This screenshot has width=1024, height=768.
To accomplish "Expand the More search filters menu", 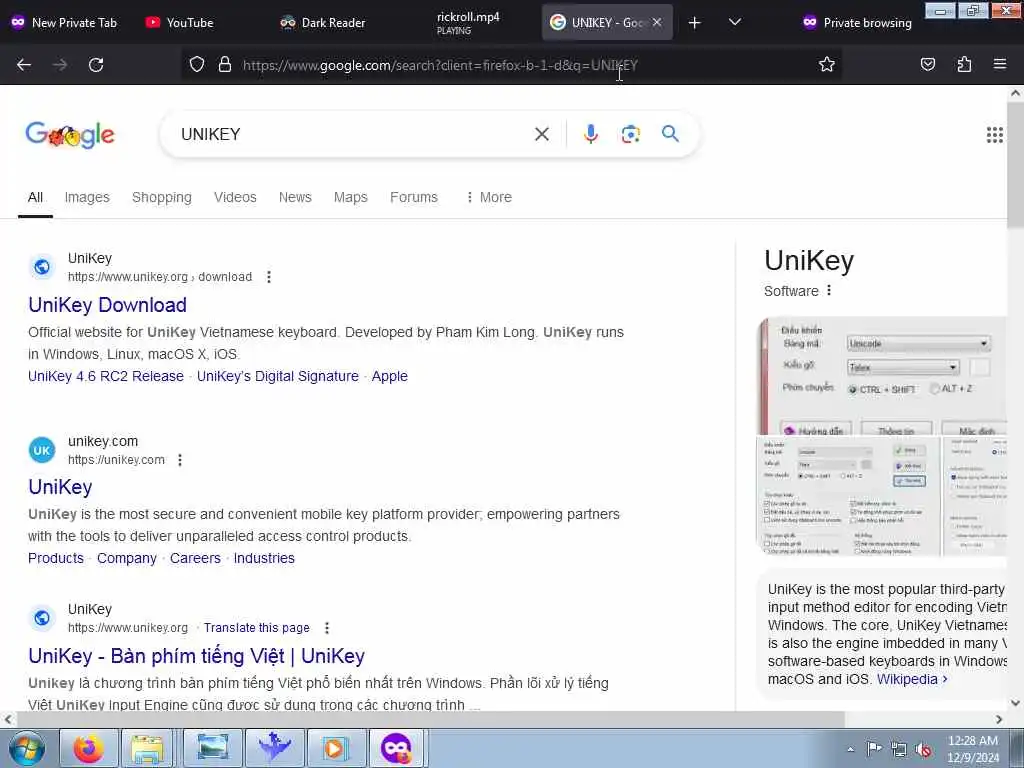I will click(489, 197).
